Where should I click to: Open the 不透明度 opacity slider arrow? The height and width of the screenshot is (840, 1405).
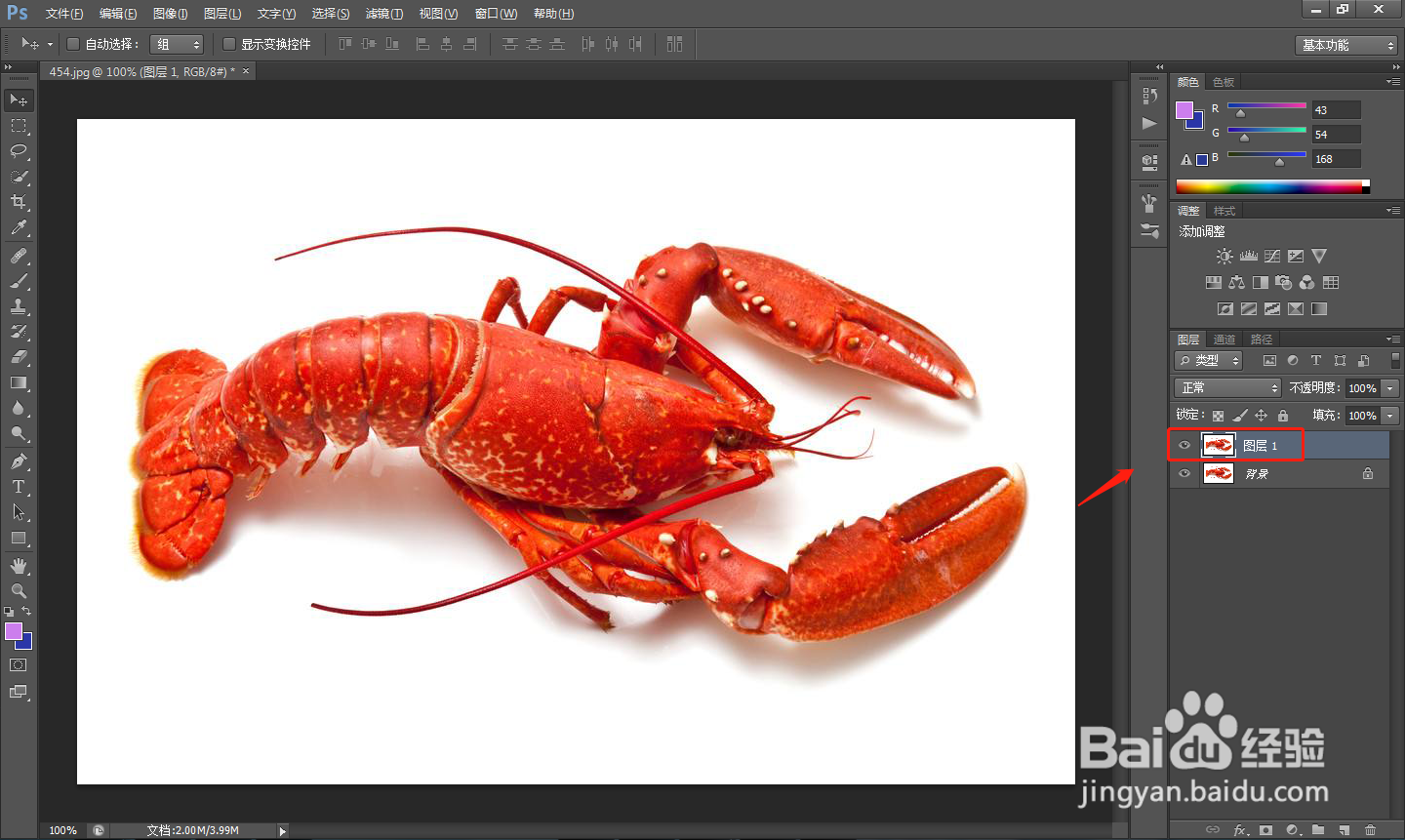pos(1390,388)
